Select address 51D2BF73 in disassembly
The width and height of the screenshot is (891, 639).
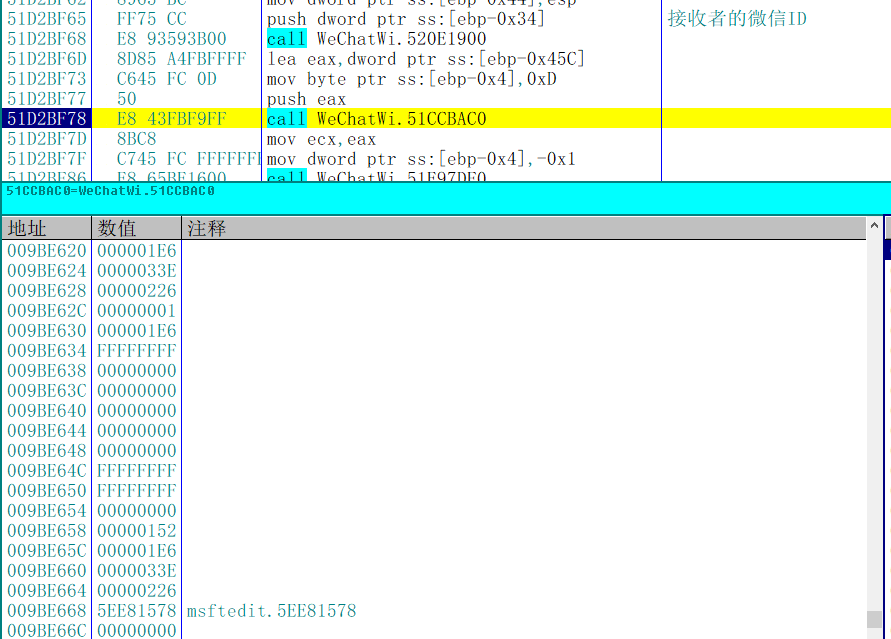[47, 78]
